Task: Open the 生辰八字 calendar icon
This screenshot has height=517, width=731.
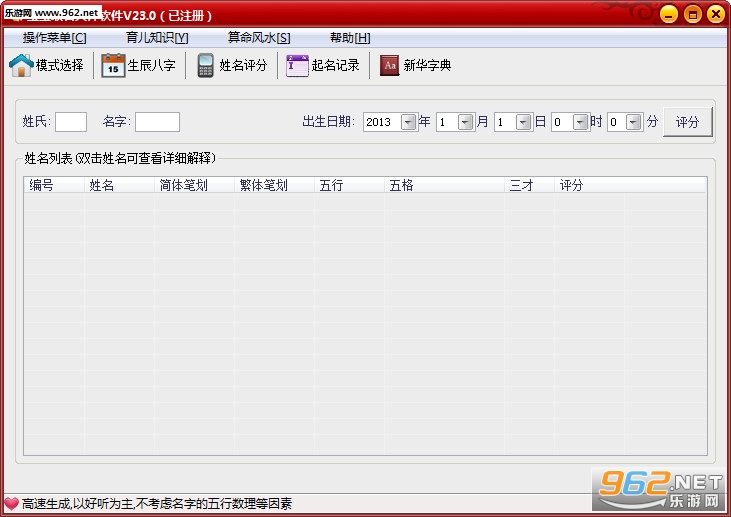Action: 113,65
